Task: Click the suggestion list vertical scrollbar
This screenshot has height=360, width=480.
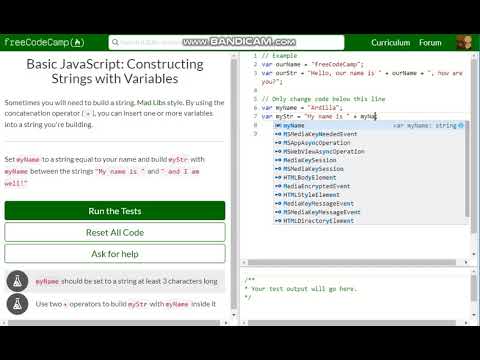Action: pos(467,169)
